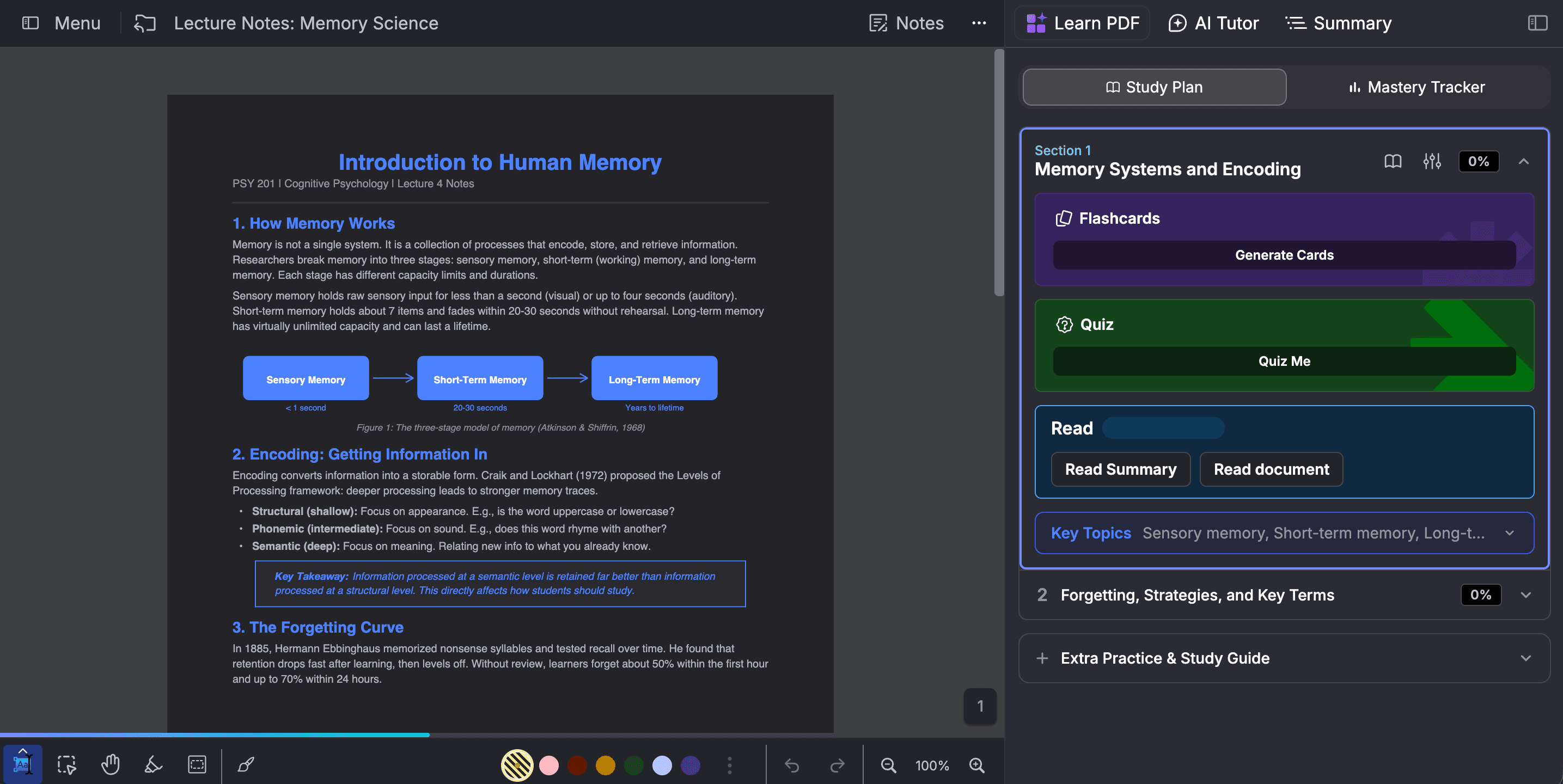Pick the dark green color swatch
1563x784 pixels.
pos(634,765)
